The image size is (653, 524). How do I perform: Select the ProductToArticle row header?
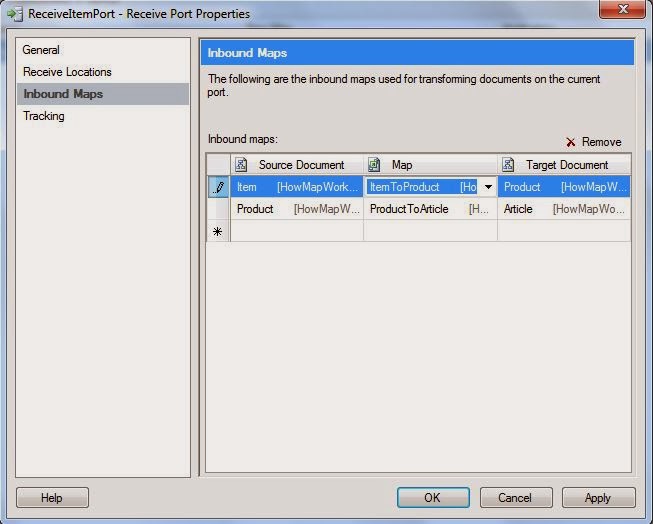point(218,209)
